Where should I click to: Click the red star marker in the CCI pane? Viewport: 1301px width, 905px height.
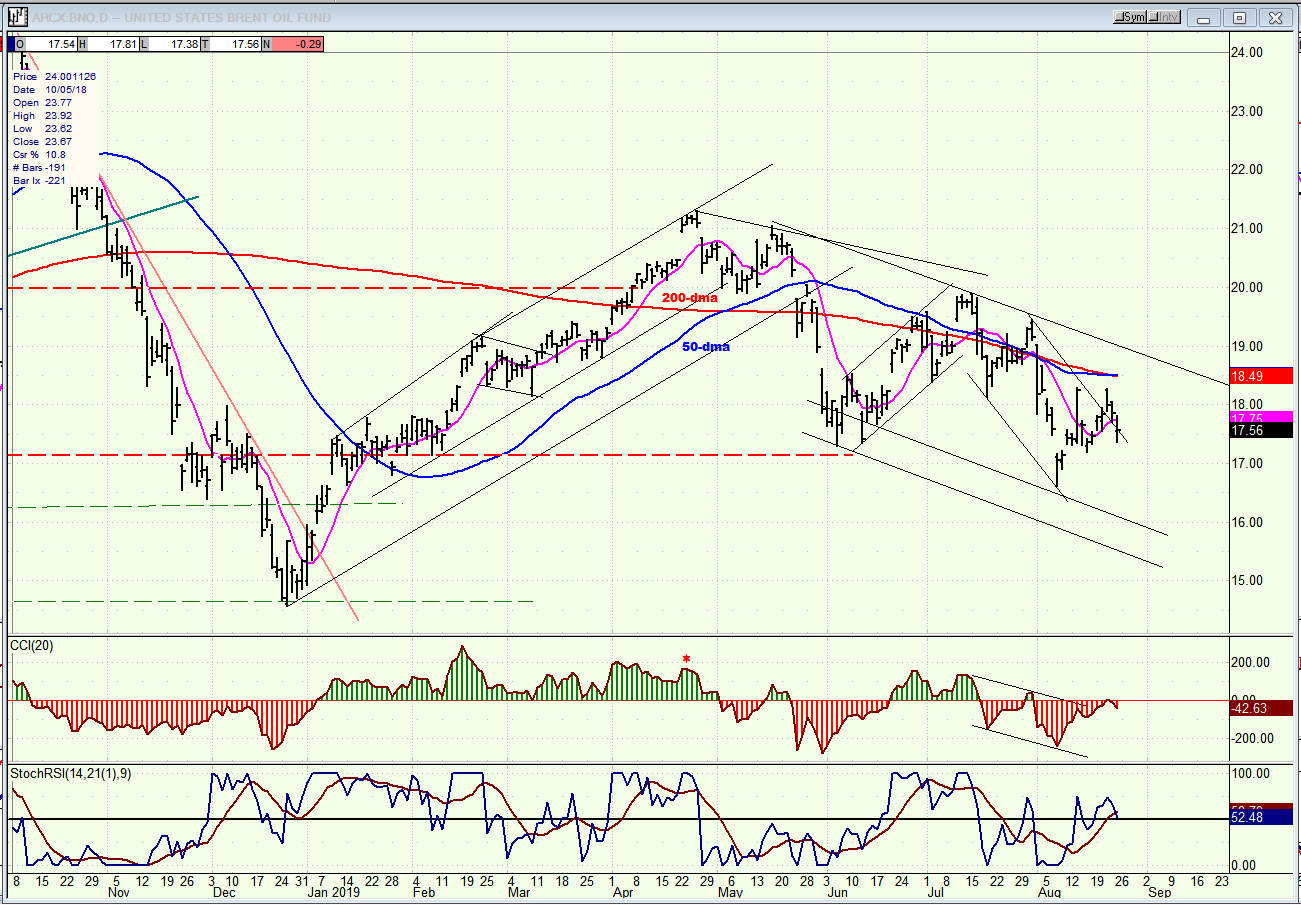click(686, 658)
